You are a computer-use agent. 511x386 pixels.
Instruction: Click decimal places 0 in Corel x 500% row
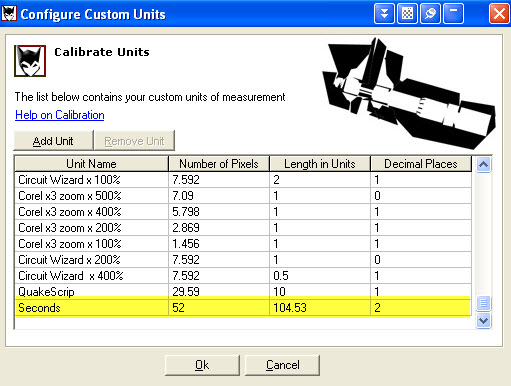[x=377, y=196]
